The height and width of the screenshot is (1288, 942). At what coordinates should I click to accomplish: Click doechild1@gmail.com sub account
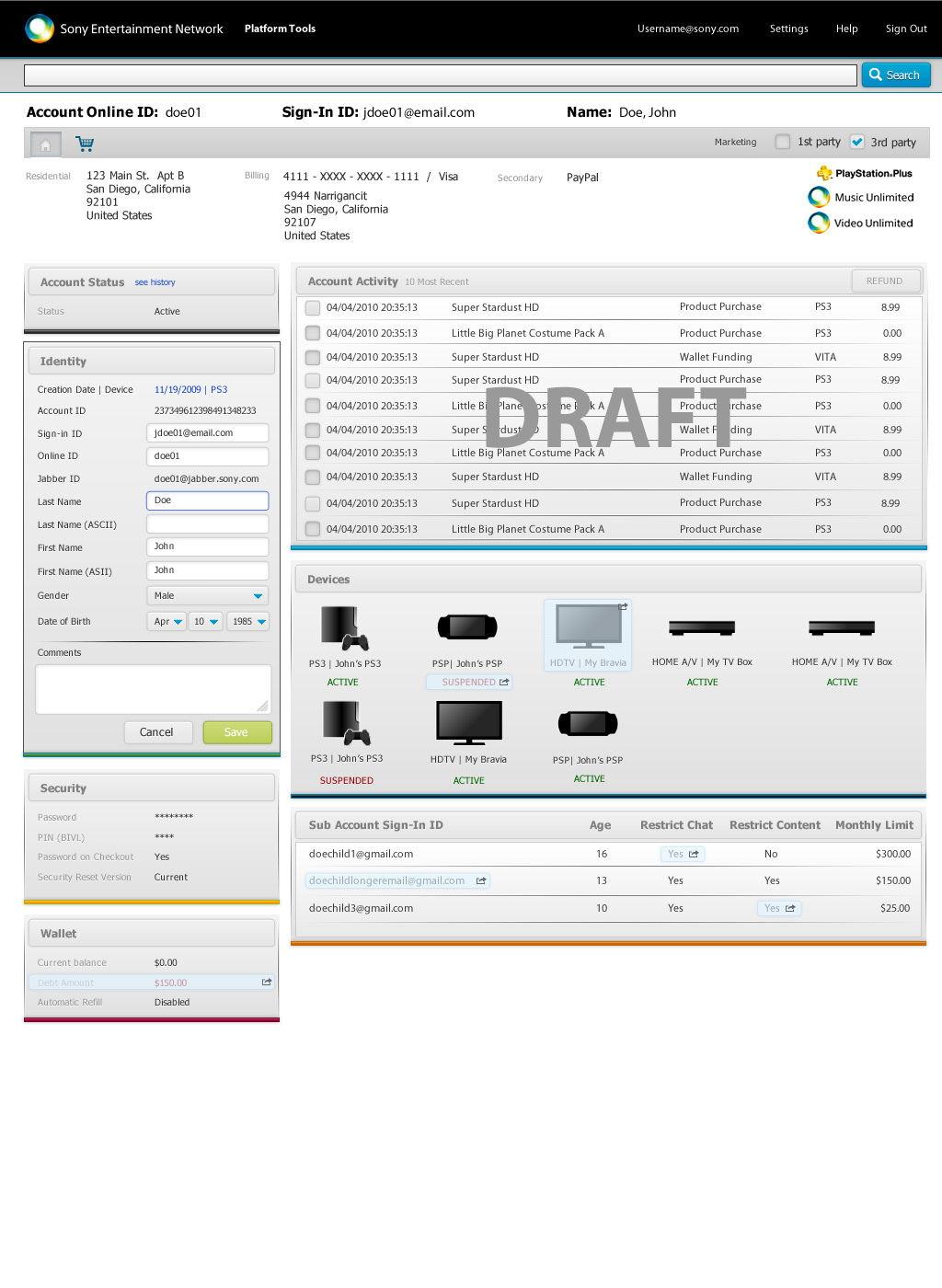coord(361,855)
